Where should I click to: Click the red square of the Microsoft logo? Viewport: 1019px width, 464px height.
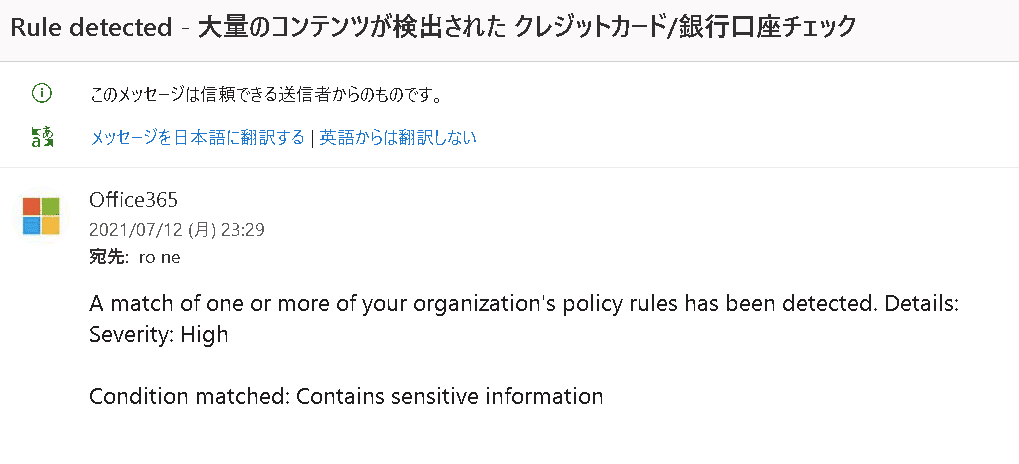pyautogui.click(x=32, y=207)
